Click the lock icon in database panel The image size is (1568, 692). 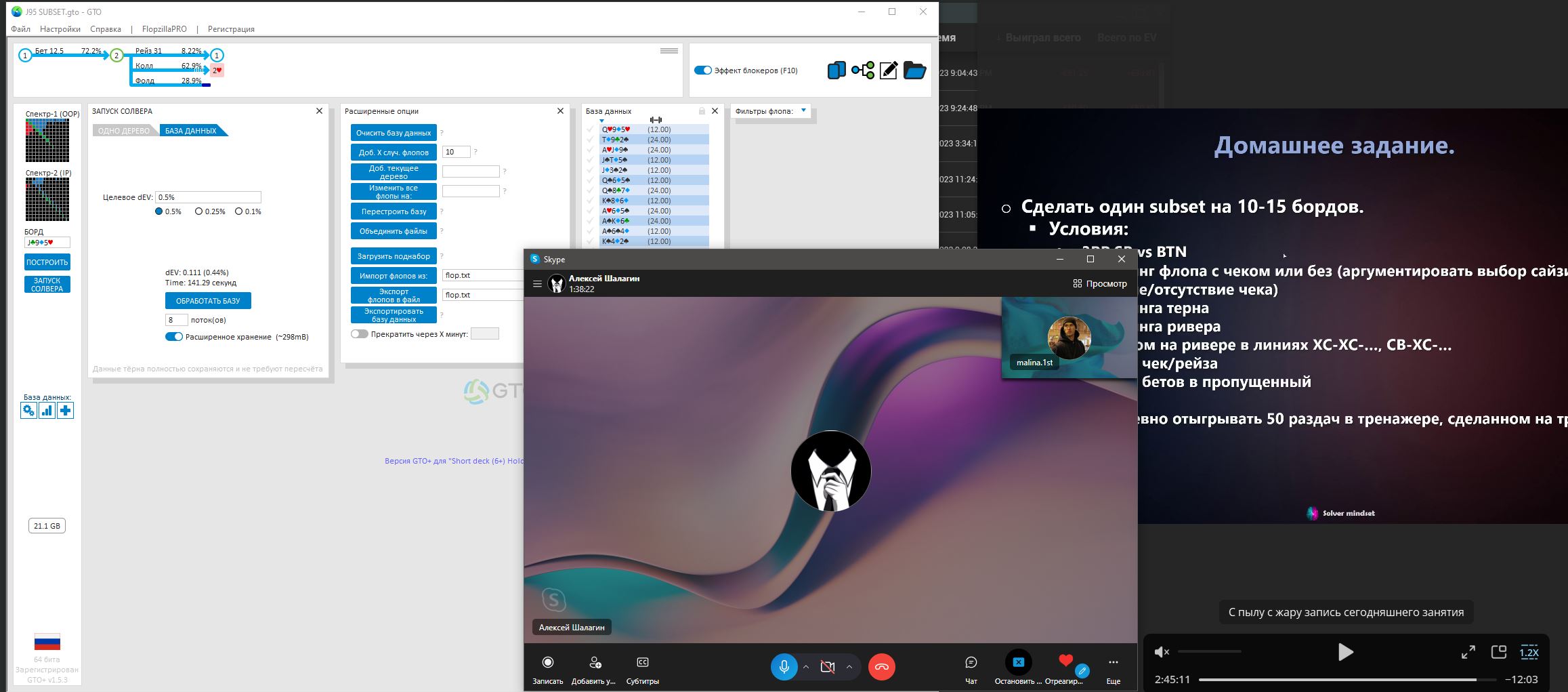coord(702,111)
